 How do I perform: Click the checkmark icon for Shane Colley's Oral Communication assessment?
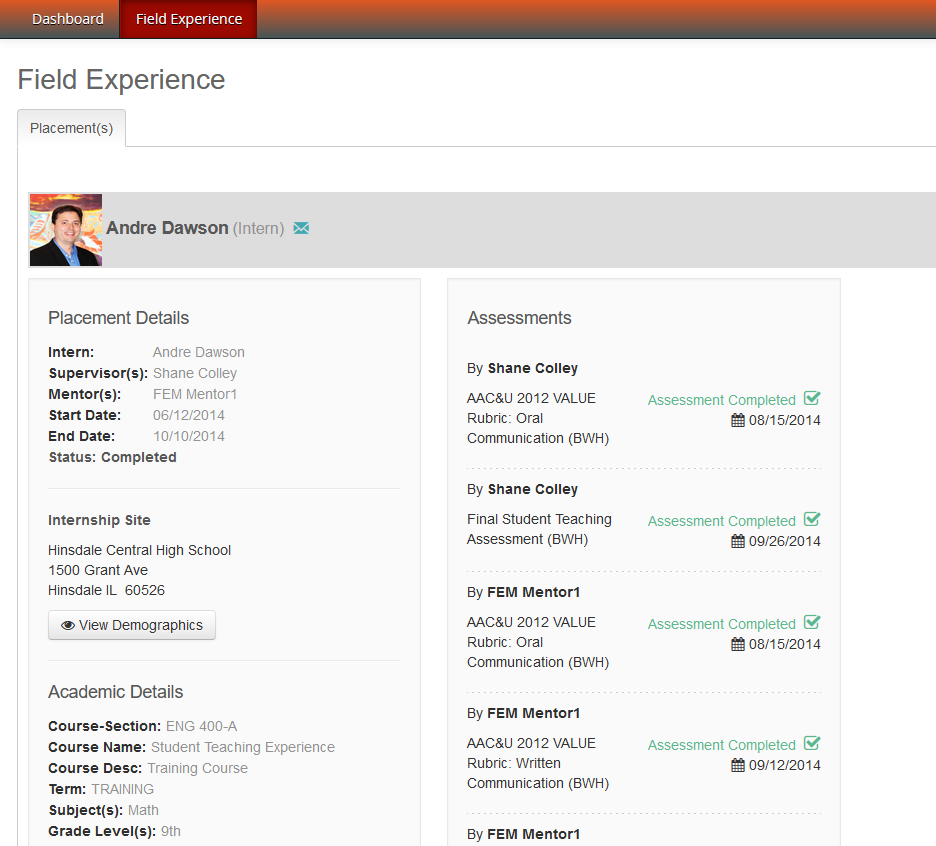812,398
